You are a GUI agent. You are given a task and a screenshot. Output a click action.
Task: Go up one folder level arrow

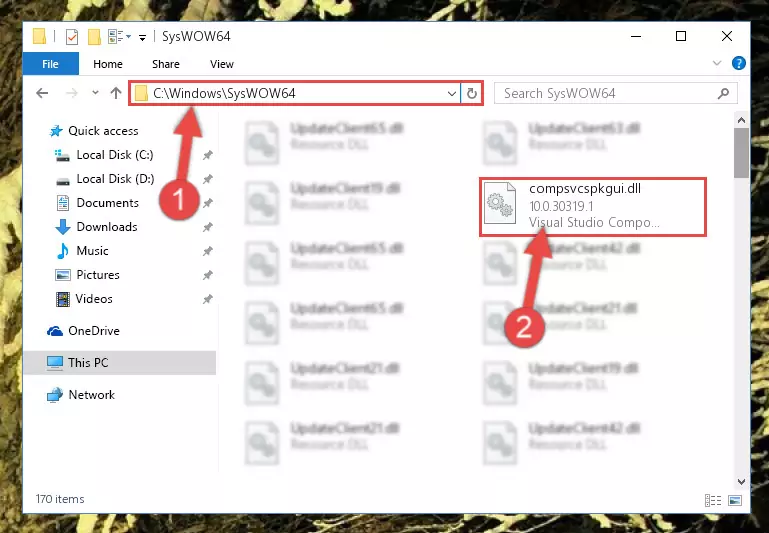pos(116,93)
